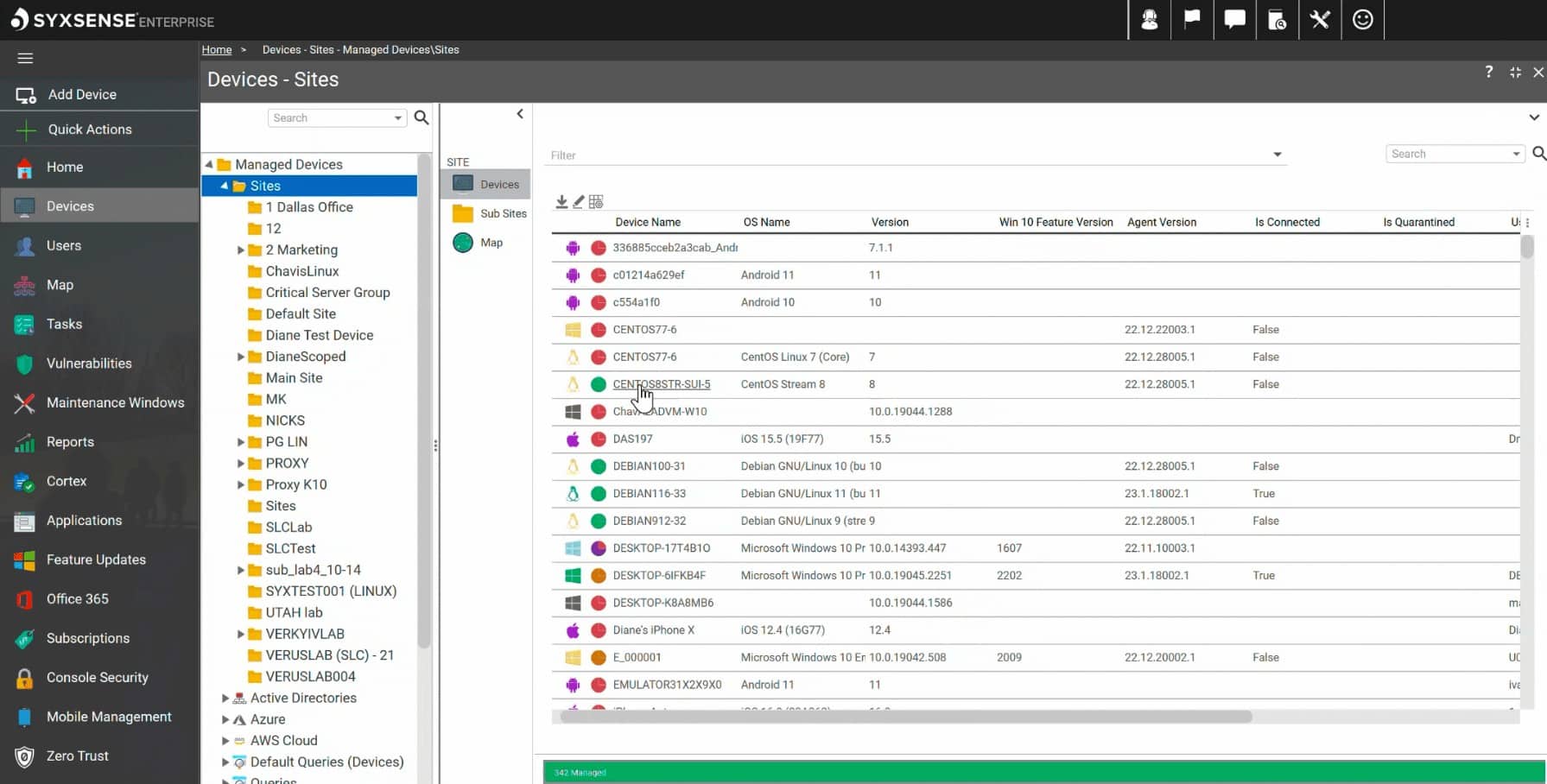This screenshot has height=784, width=1547.
Task: Expand the DianeScoped folder
Action: [241, 357]
